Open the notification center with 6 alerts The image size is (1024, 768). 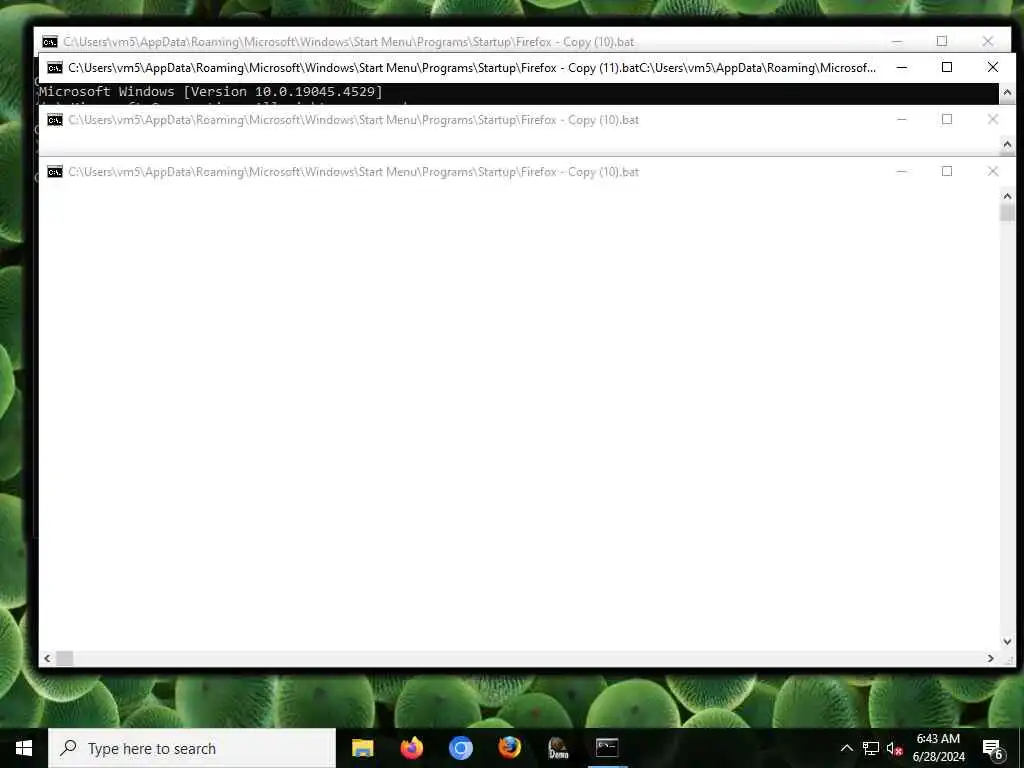993,748
